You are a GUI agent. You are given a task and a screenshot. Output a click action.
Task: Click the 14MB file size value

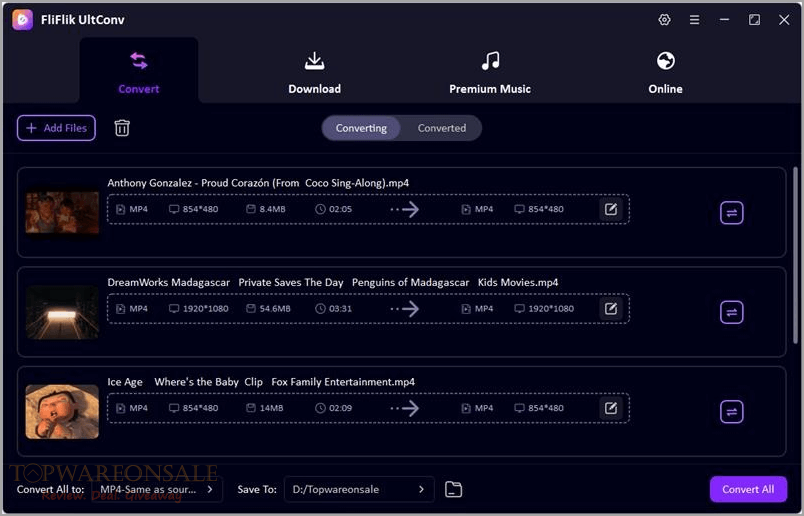(x=271, y=408)
